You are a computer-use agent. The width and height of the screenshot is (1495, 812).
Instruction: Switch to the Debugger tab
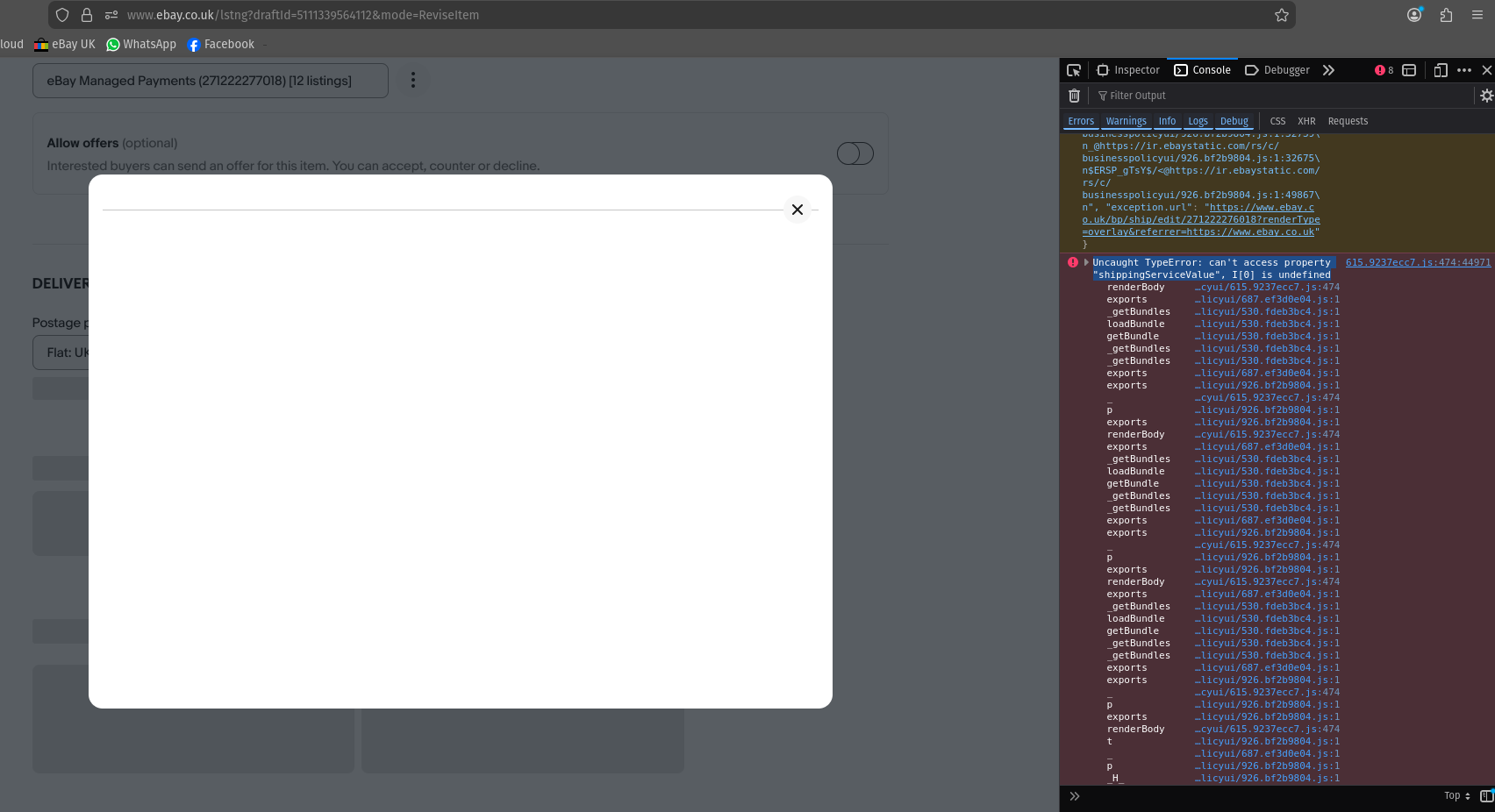coord(1277,70)
